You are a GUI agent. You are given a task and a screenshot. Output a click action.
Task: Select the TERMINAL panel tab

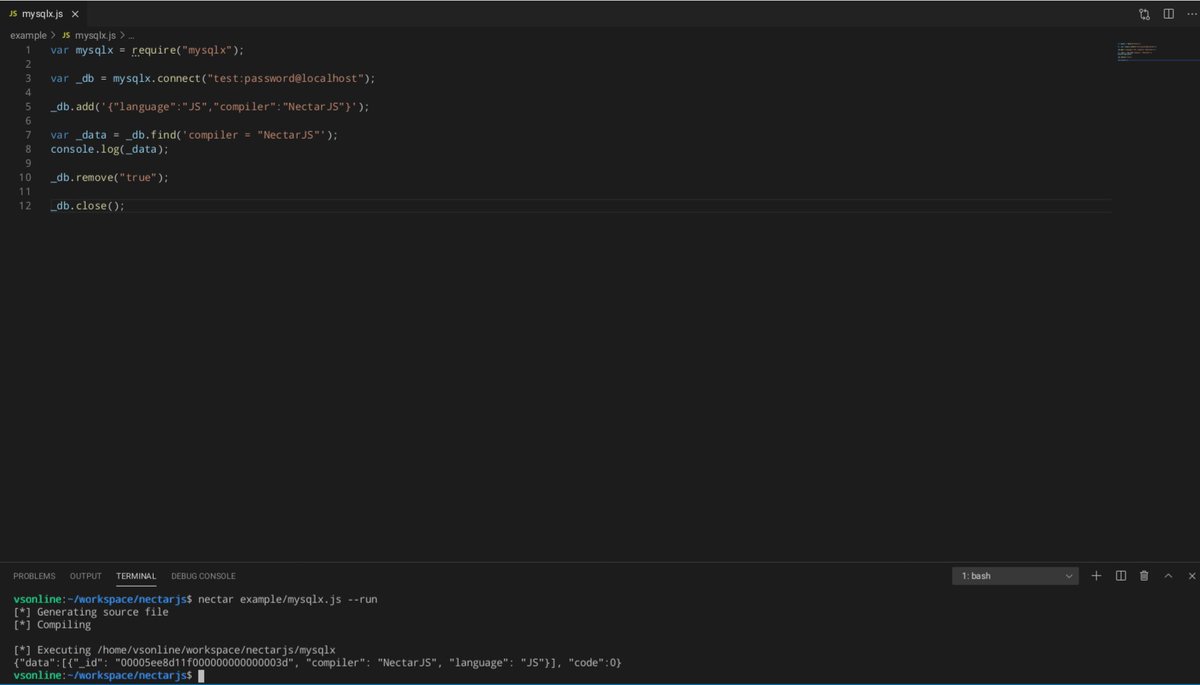click(135, 576)
